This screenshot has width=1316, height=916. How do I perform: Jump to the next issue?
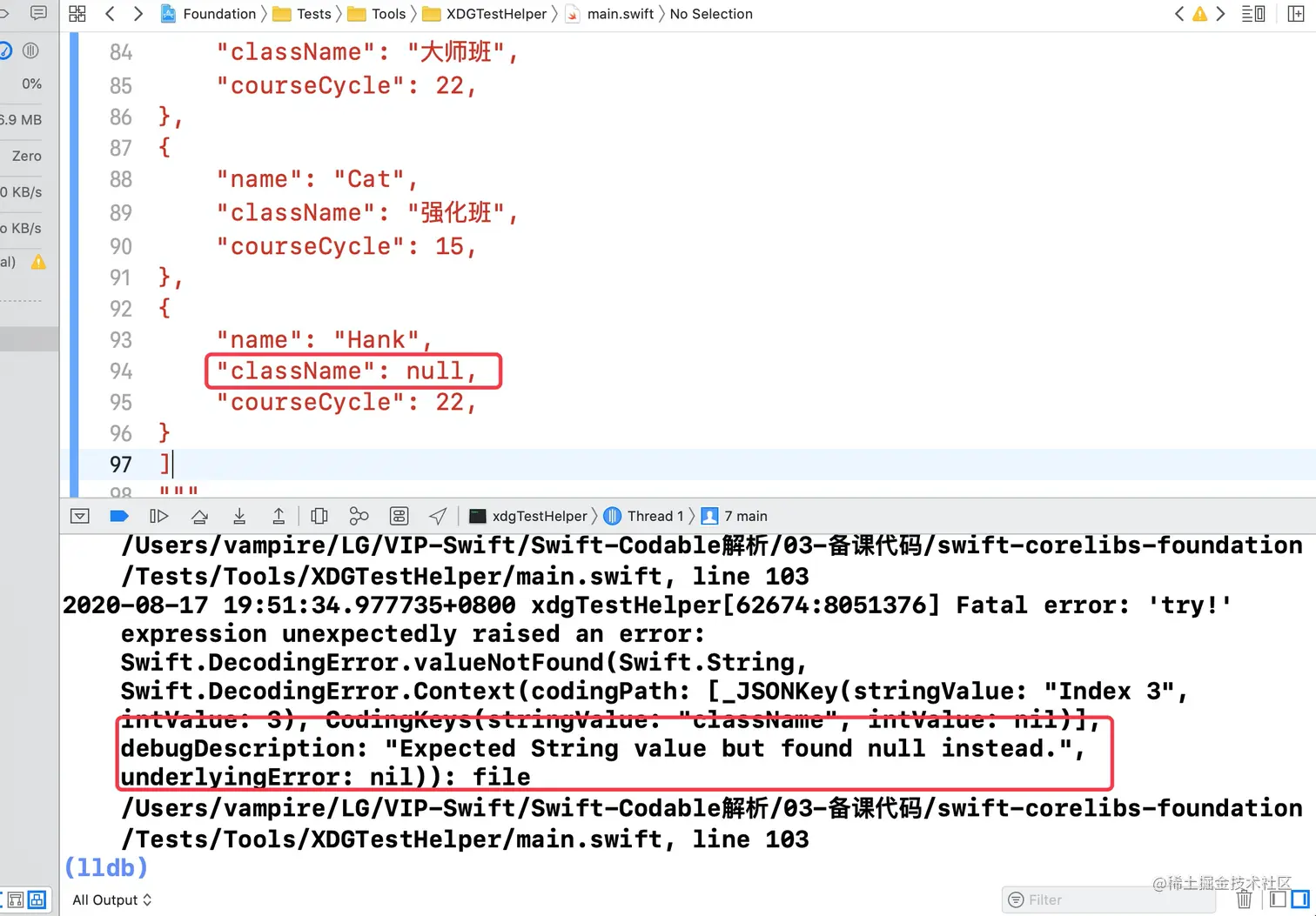pos(1220,14)
